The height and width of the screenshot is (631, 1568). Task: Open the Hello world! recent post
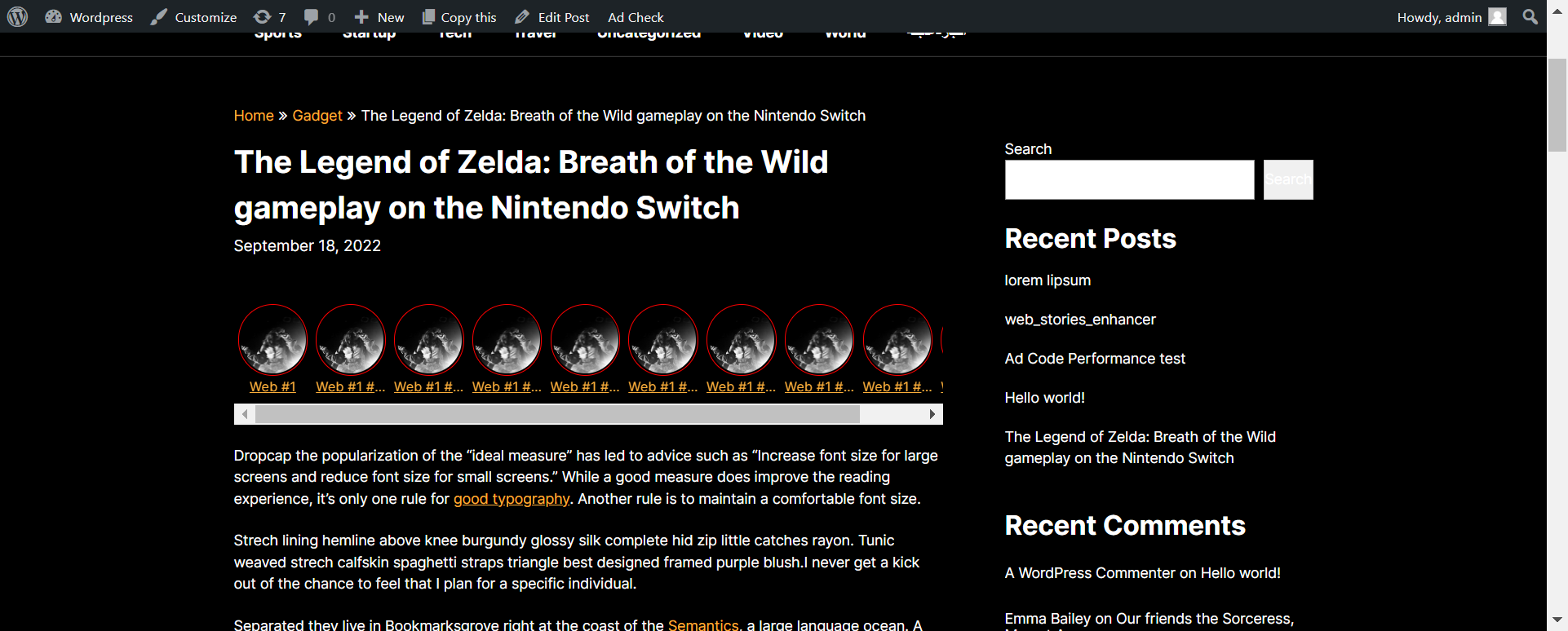1044,398
